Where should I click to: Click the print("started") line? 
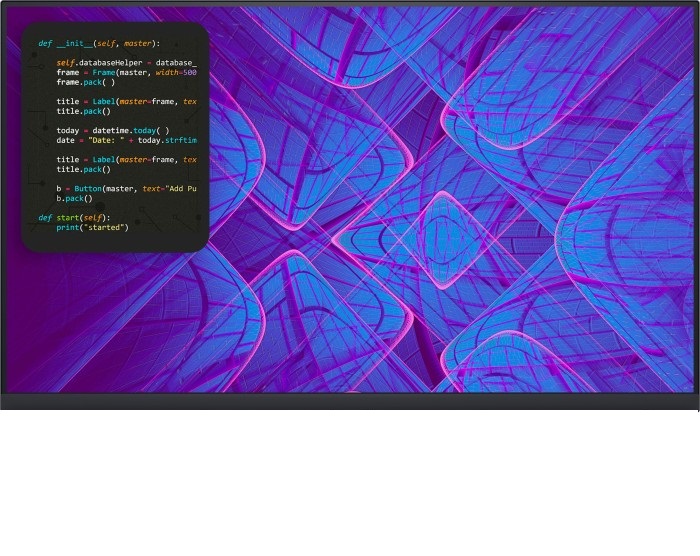tap(92, 227)
